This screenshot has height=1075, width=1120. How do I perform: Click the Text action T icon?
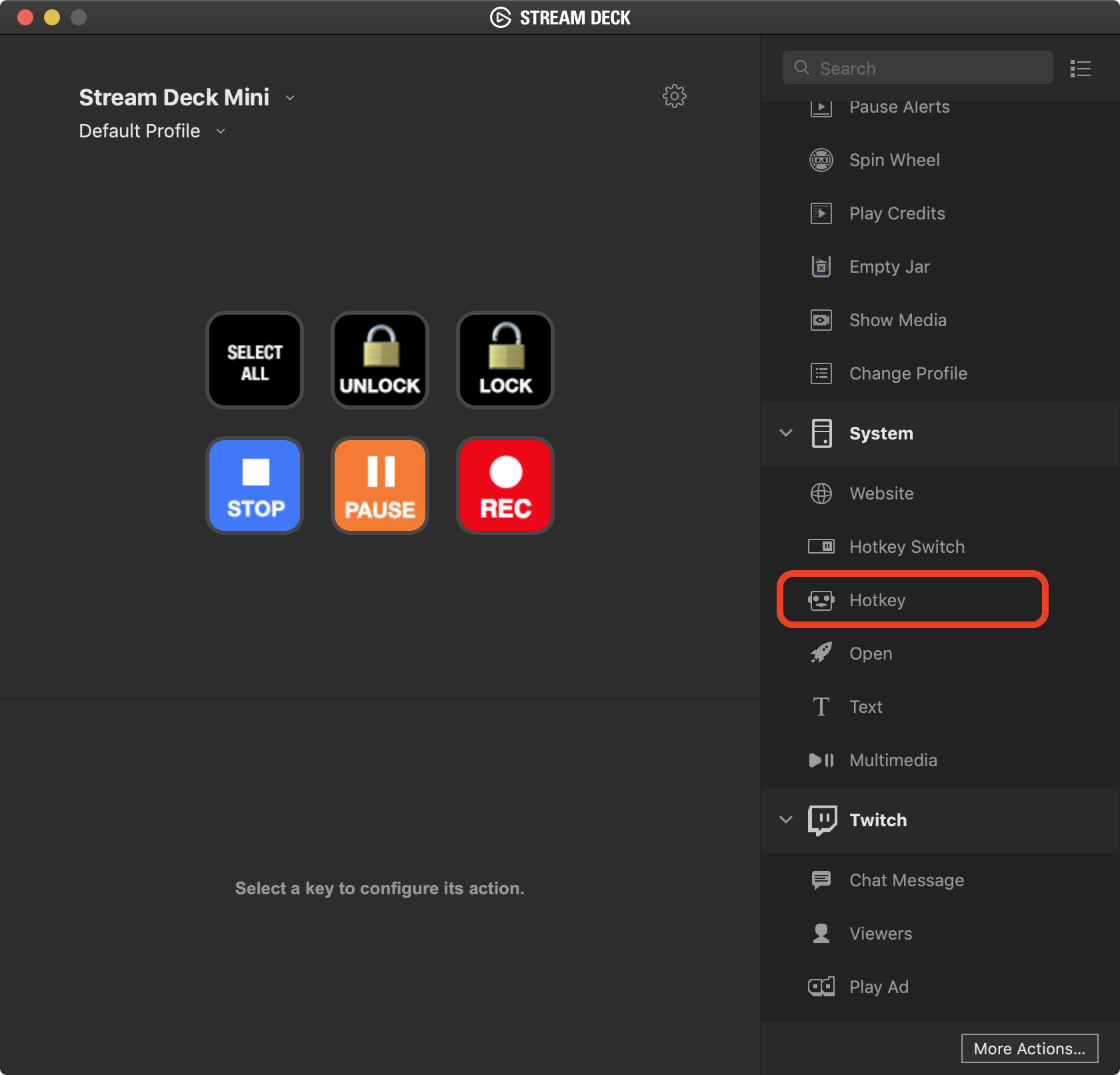(821, 707)
